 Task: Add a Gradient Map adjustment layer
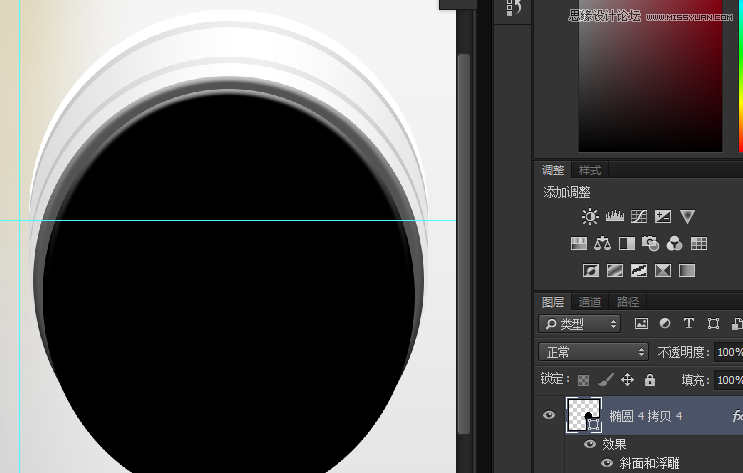pyautogui.click(x=687, y=271)
